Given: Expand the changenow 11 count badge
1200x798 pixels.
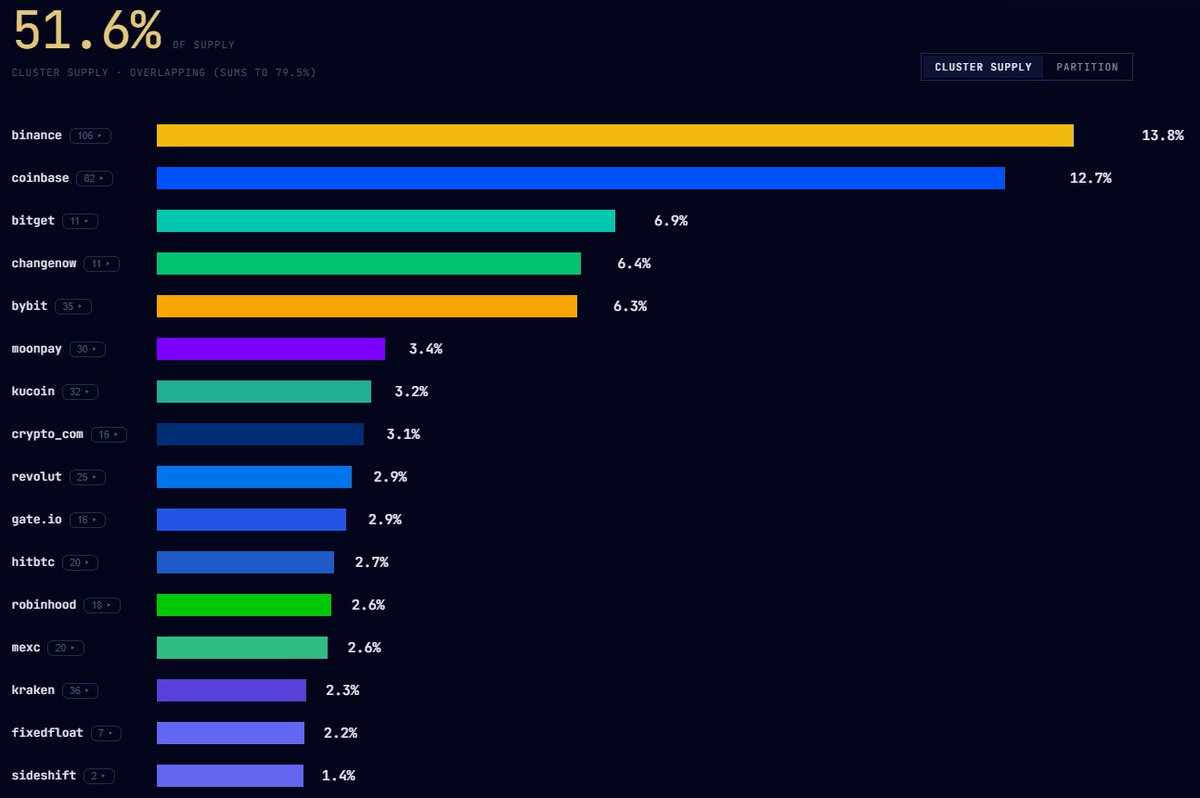Looking at the screenshot, I should (101, 264).
